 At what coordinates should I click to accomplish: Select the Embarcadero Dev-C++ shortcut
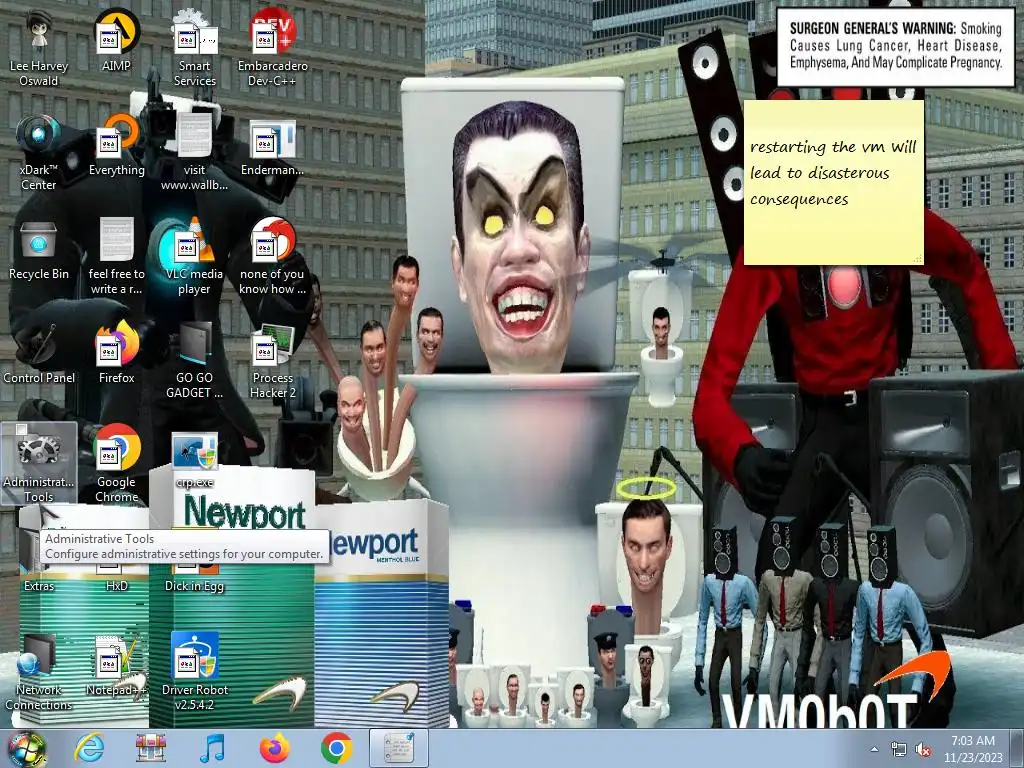(272, 49)
